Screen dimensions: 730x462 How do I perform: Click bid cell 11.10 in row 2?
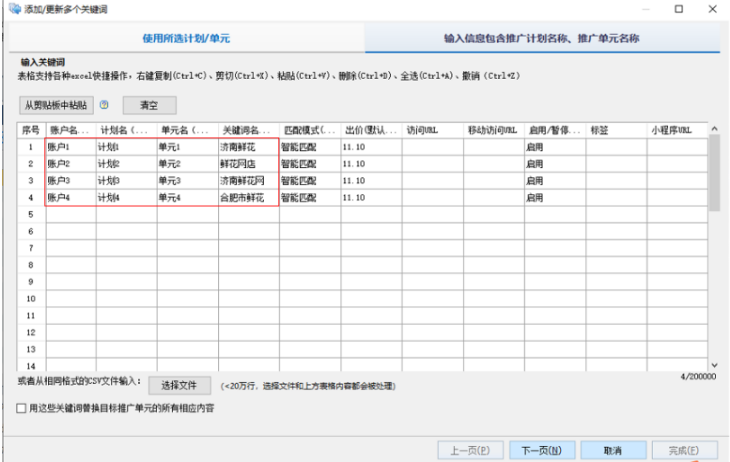pos(371,164)
